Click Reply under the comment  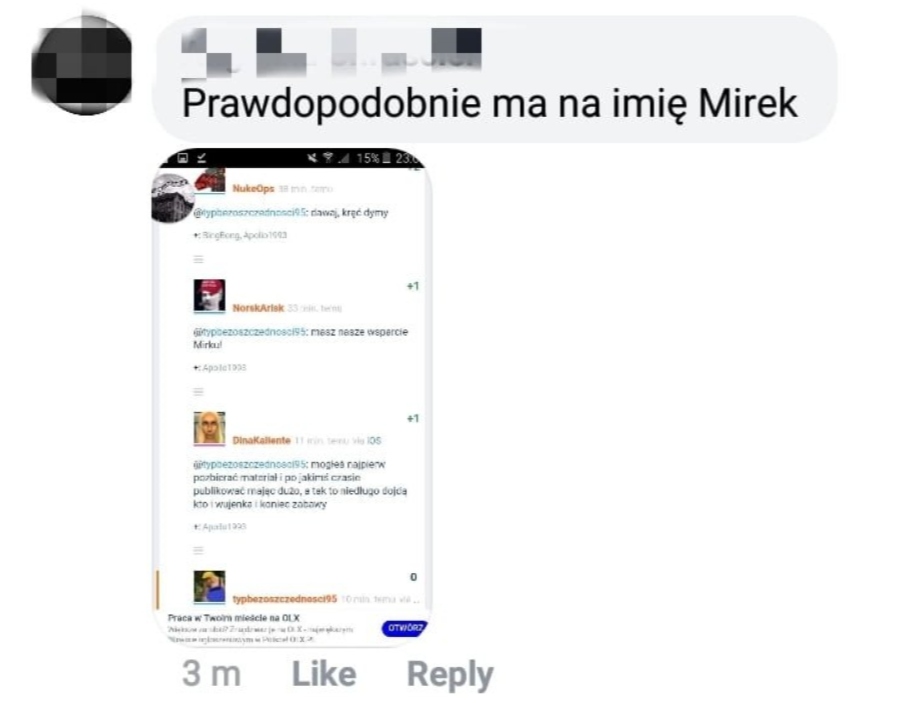click(x=450, y=675)
